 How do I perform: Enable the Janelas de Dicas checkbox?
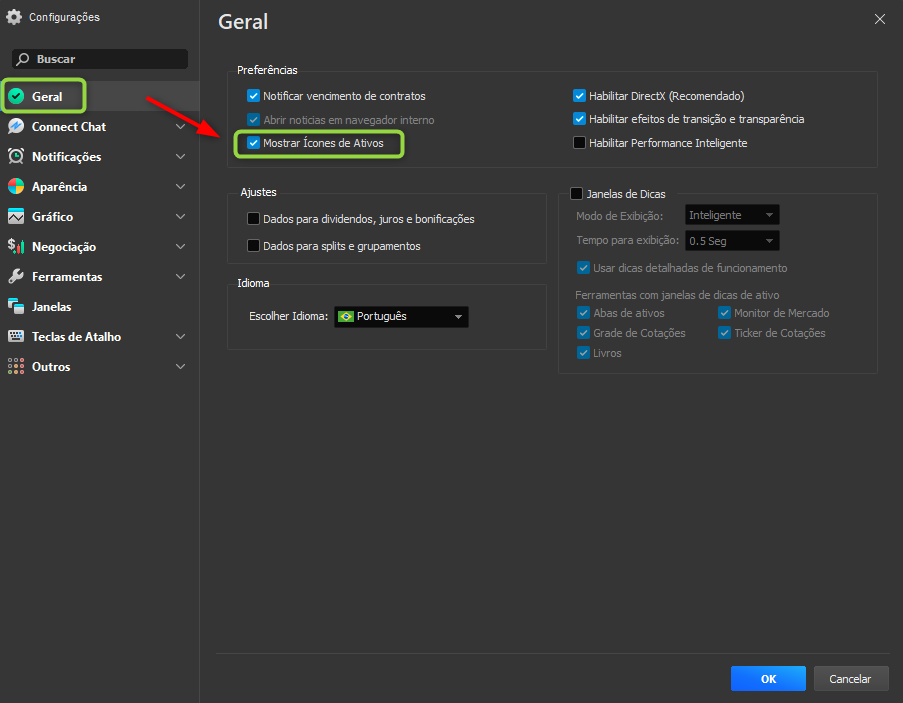[x=576, y=193]
